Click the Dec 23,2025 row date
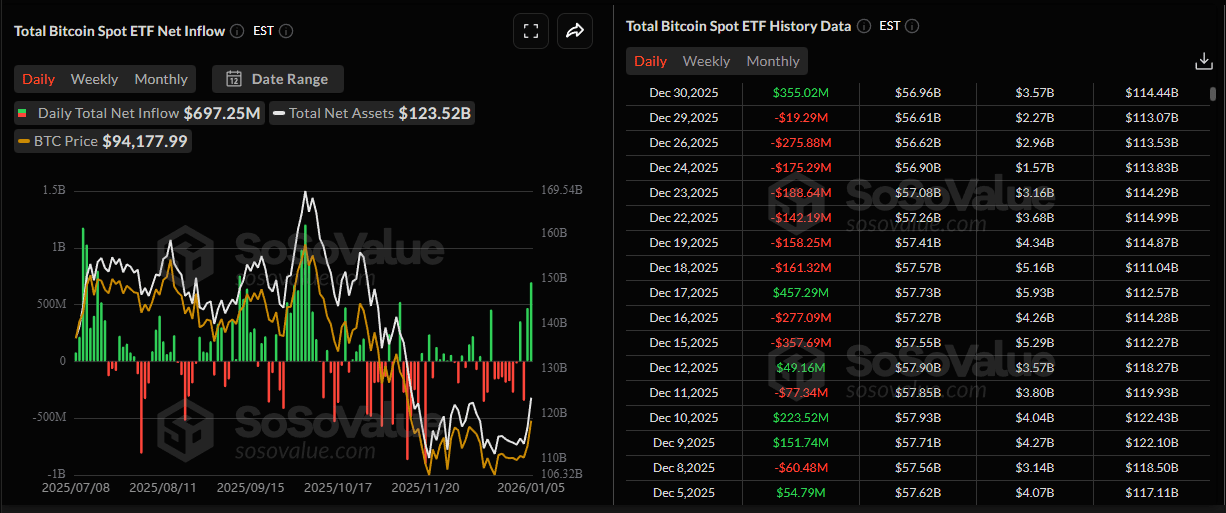This screenshot has width=1226, height=513. (684, 193)
